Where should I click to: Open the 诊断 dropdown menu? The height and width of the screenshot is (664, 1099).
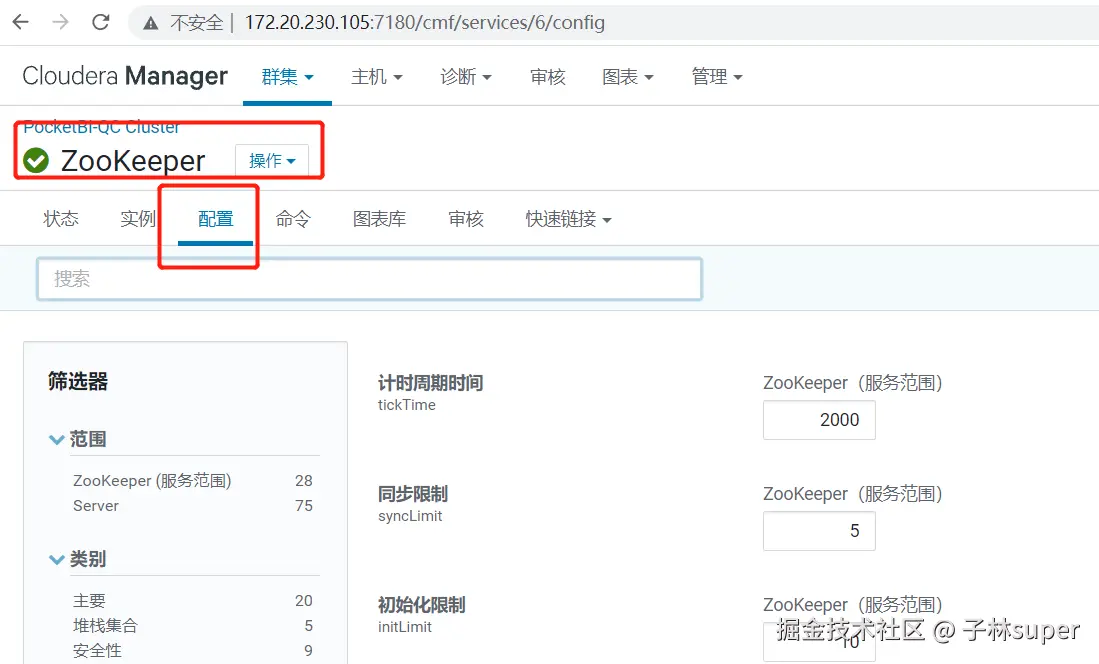coord(465,76)
